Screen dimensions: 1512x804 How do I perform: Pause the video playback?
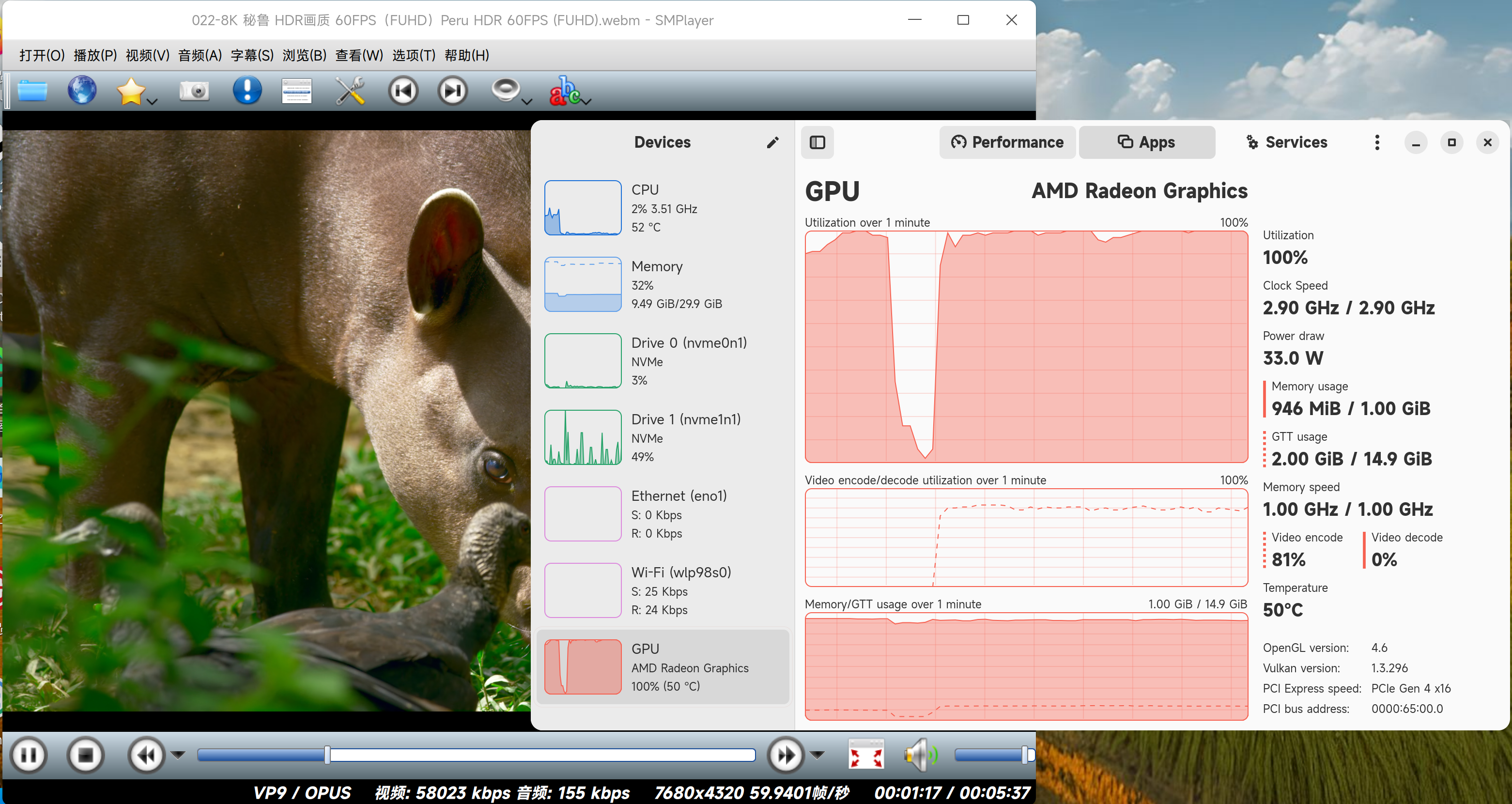point(29,755)
